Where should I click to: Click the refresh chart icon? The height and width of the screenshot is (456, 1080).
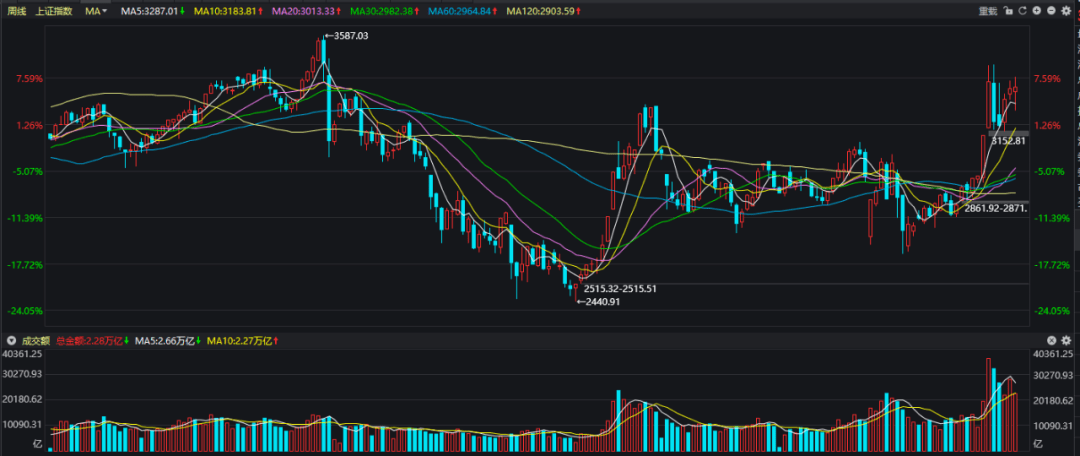click(1023, 11)
